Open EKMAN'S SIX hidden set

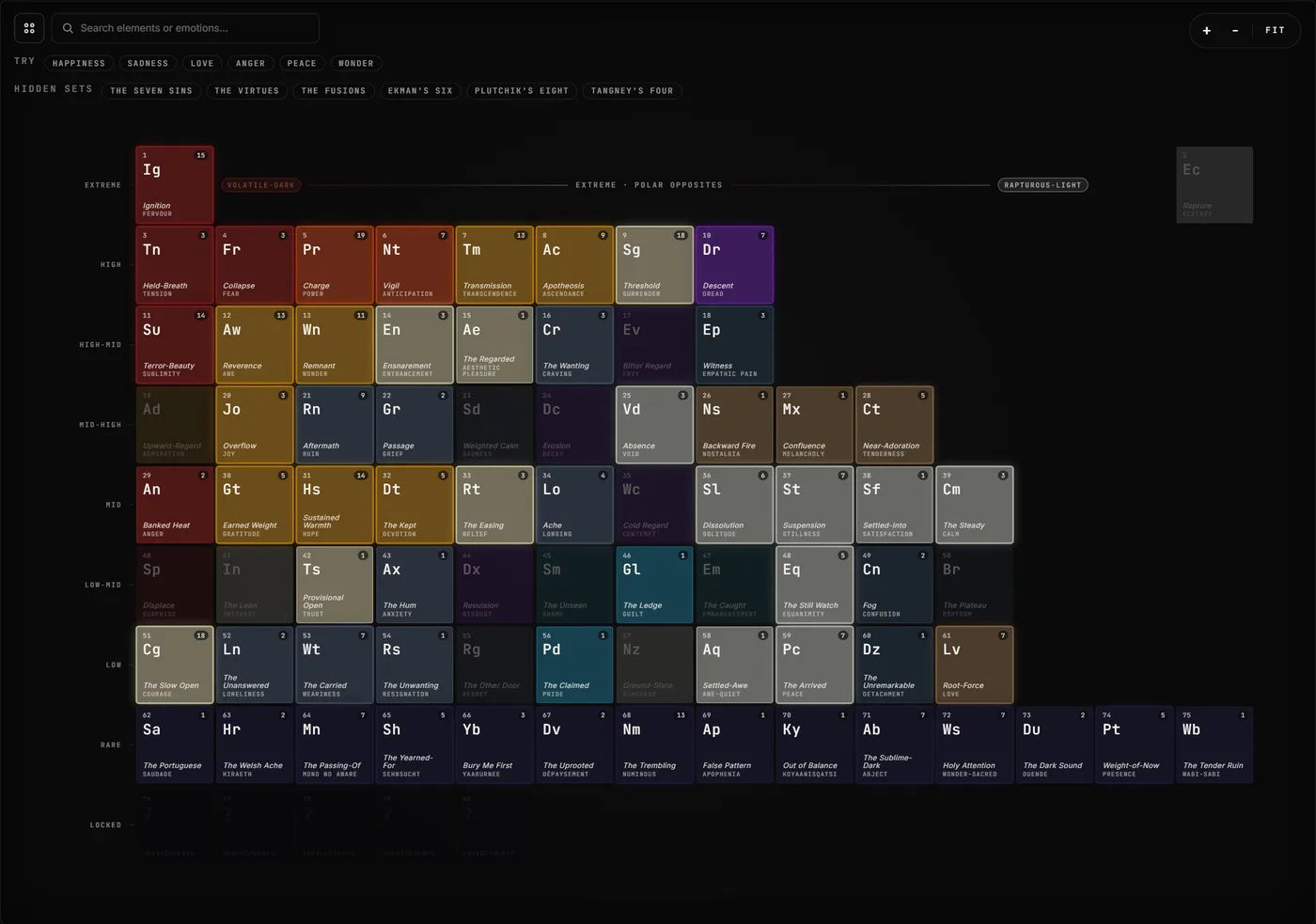(420, 90)
